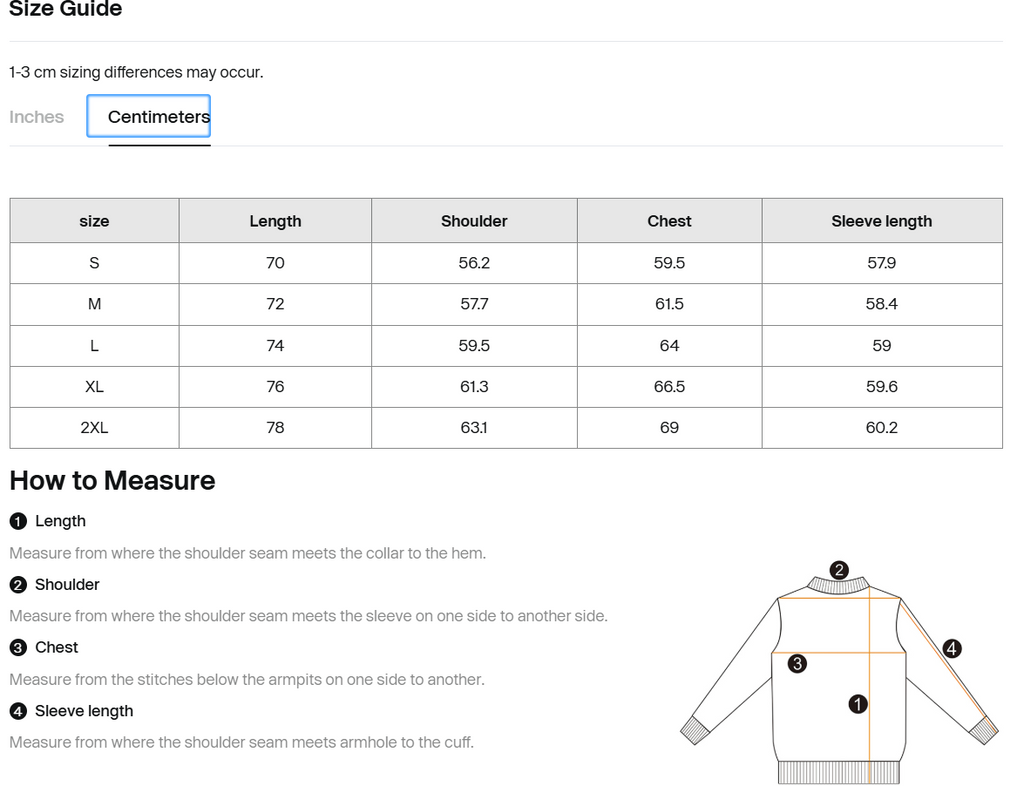The image size is (1024, 786).
Task: Click the number 2 Shoulder bullet icon
Action: pyautogui.click(x=18, y=585)
